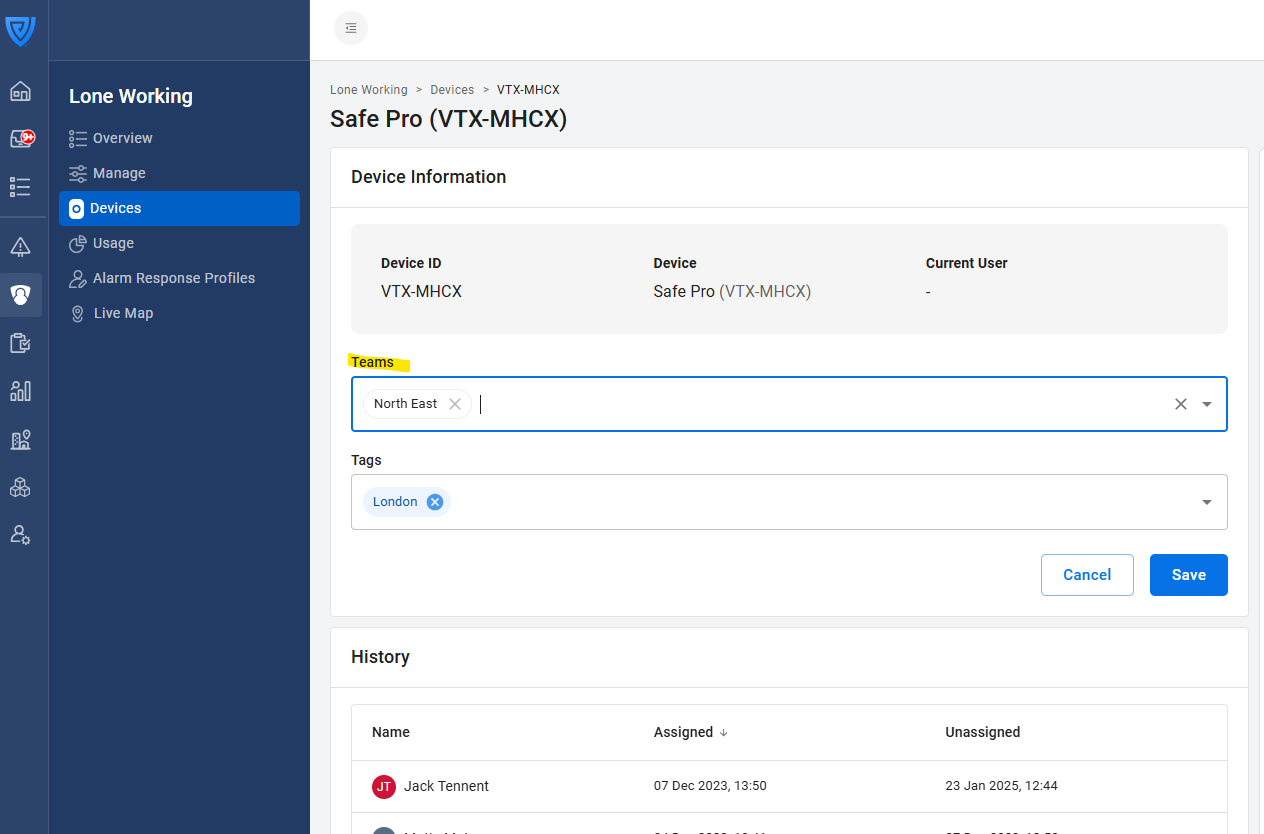Collapse the sidebar with the menu toggle
This screenshot has height=834, width=1264.
(x=351, y=28)
